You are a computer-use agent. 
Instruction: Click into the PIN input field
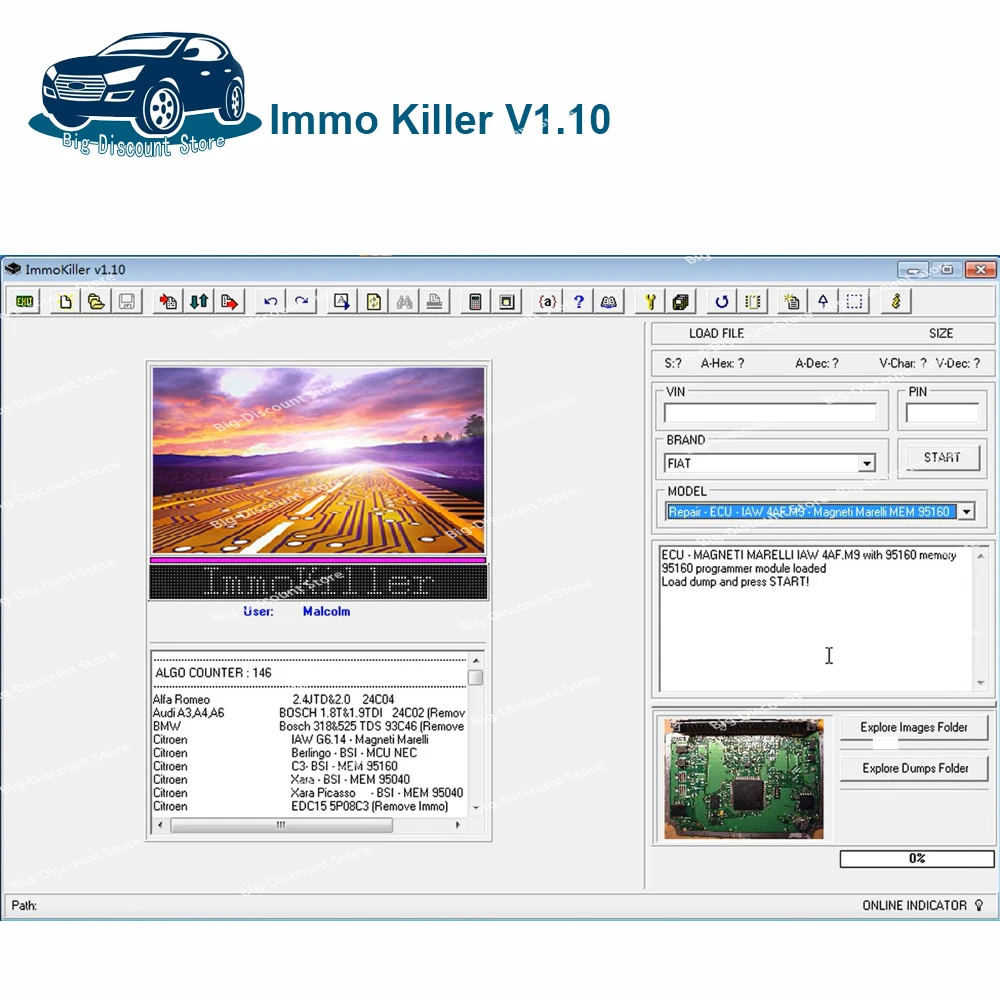[943, 413]
